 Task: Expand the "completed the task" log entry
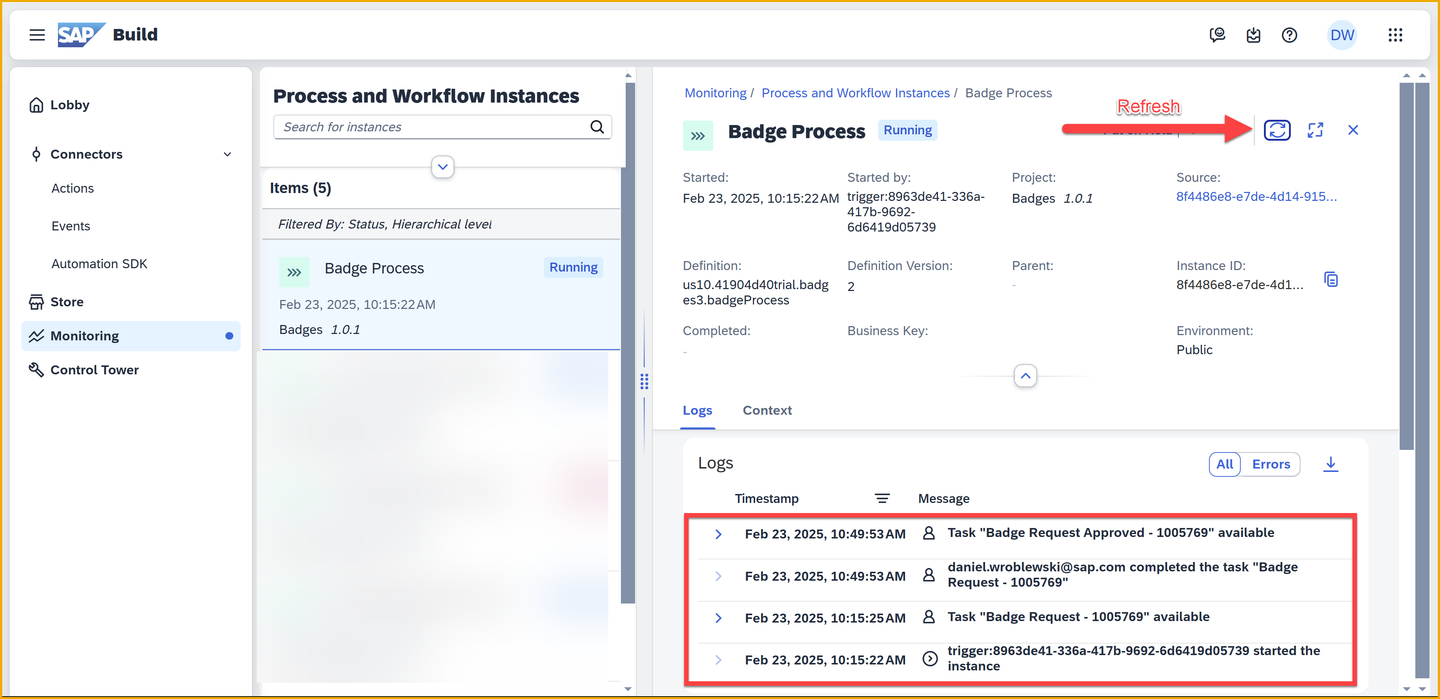(x=718, y=576)
